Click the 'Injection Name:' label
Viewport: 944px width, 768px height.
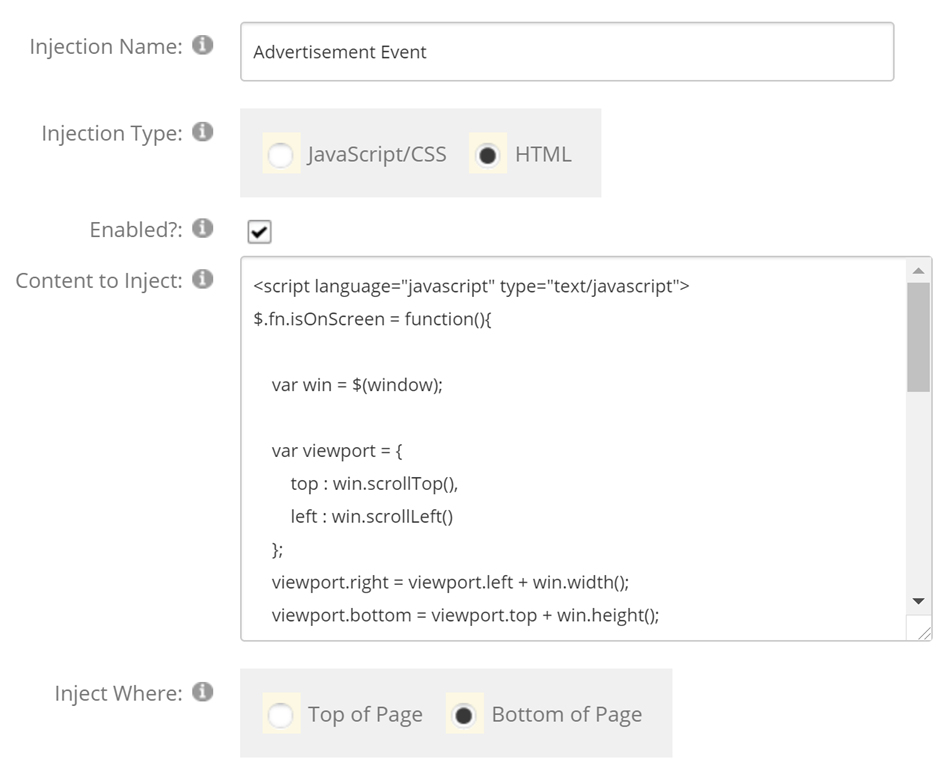(x=106, y=46)
